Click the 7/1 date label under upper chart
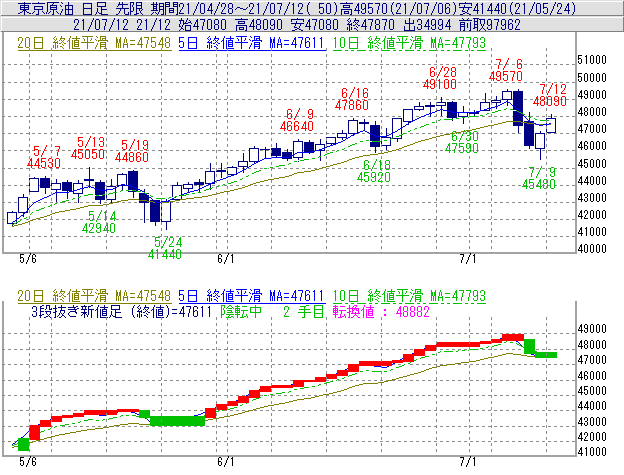This screenshot has height=475, width=624. 468,259
